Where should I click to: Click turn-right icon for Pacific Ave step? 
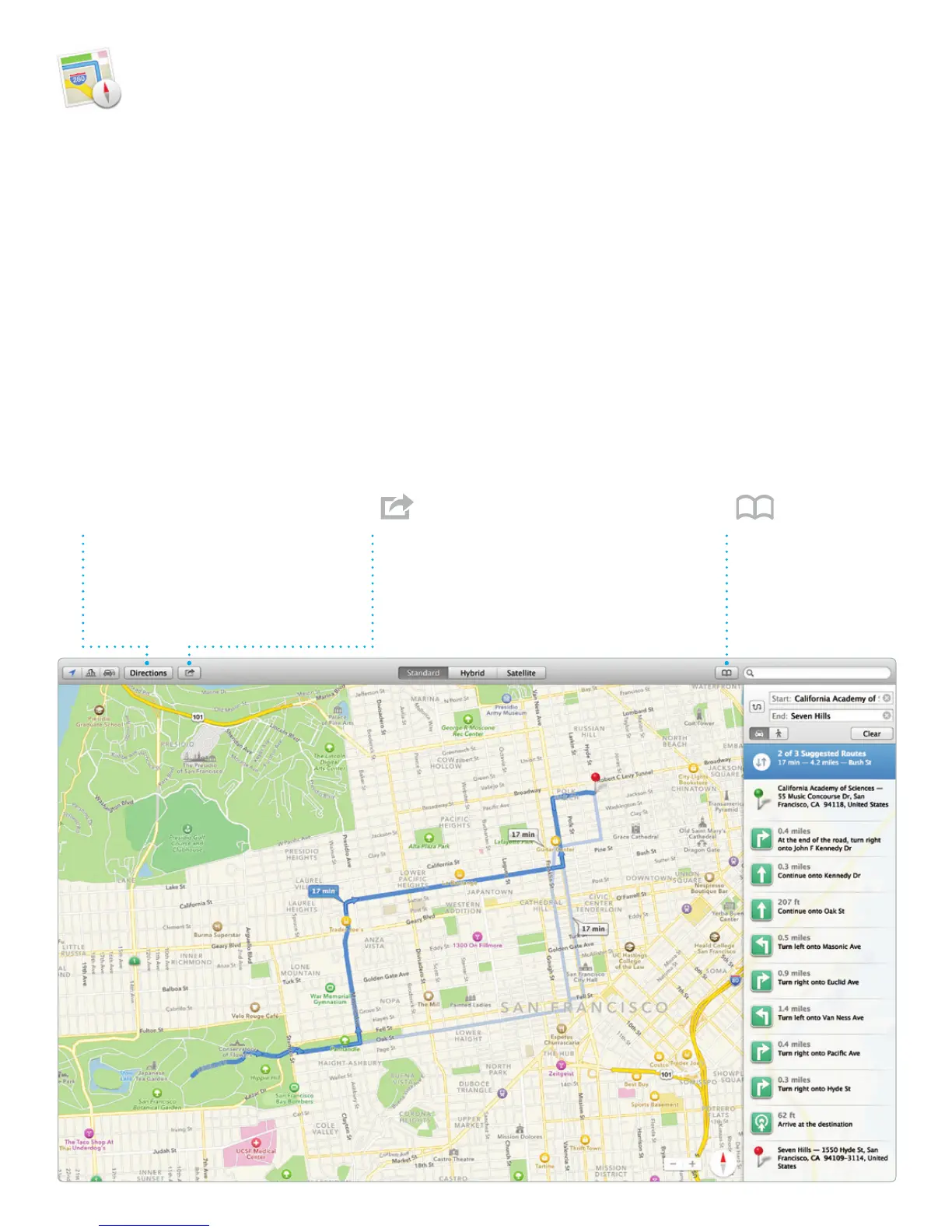click(x=761, y=1052)
